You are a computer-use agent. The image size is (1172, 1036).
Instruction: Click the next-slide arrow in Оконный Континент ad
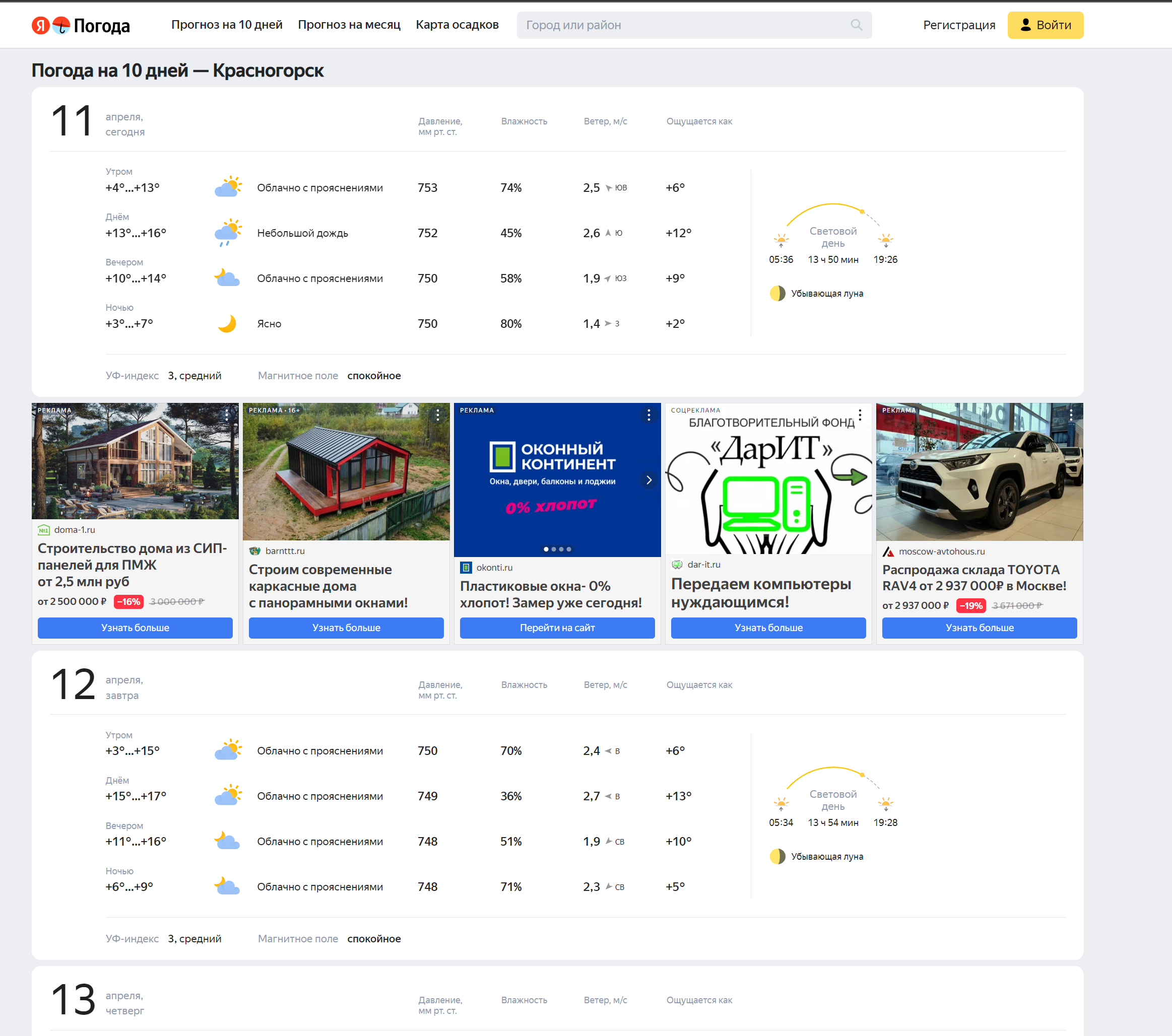[x=648, y=479]
